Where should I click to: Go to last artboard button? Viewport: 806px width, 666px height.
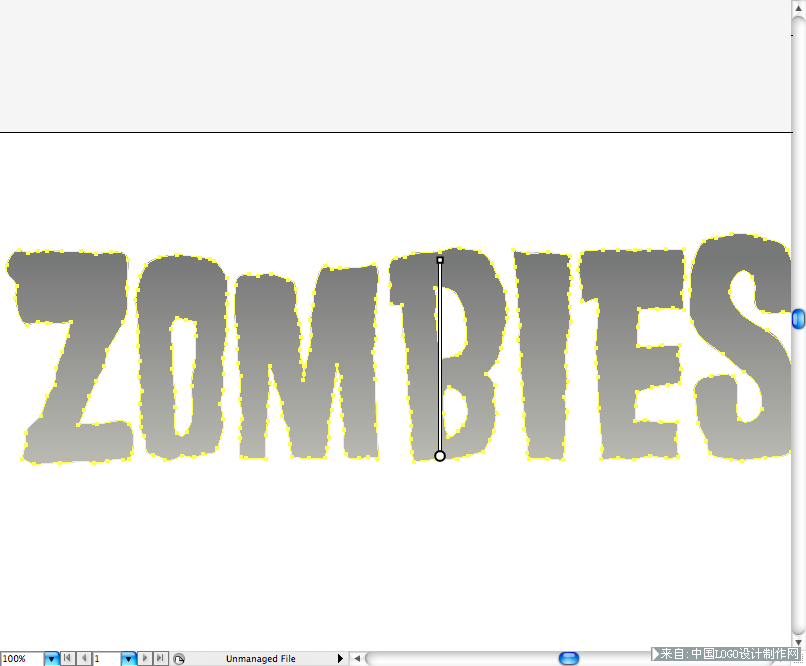click(161, 658)
